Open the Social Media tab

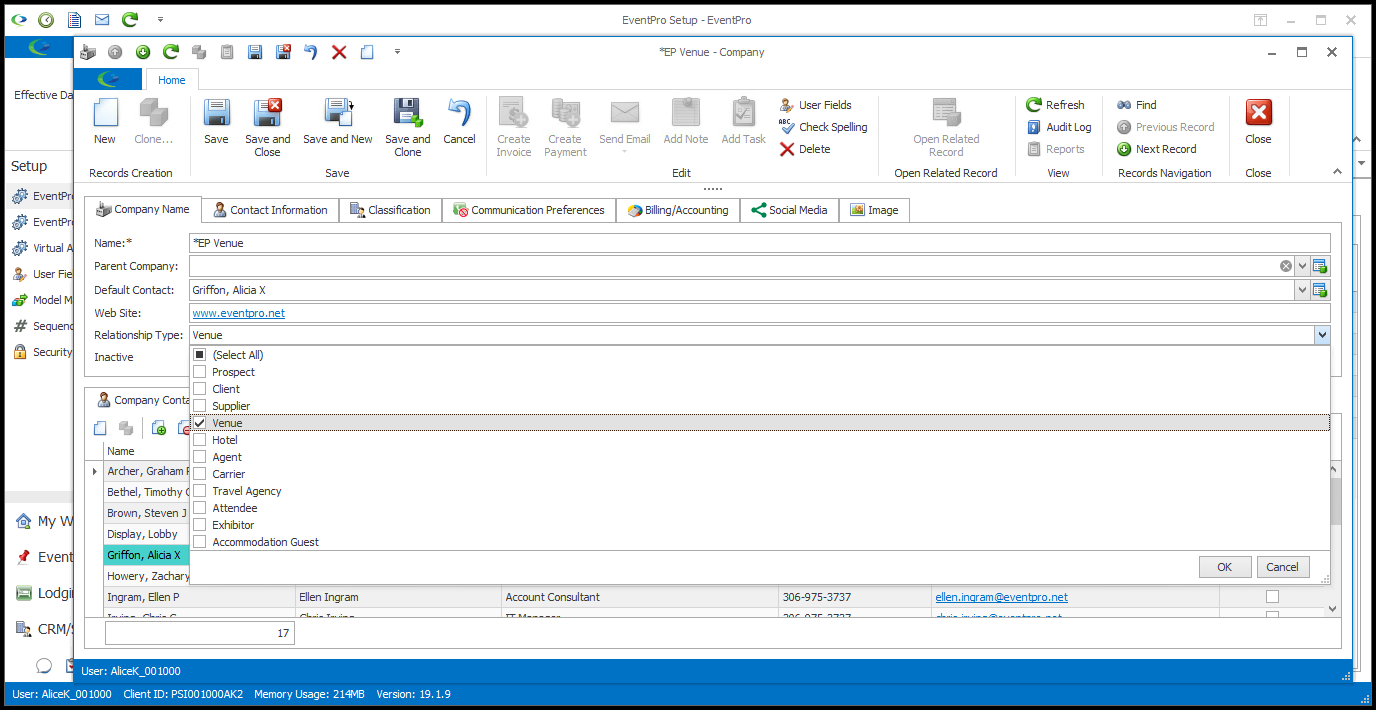[x=789, y=210]
